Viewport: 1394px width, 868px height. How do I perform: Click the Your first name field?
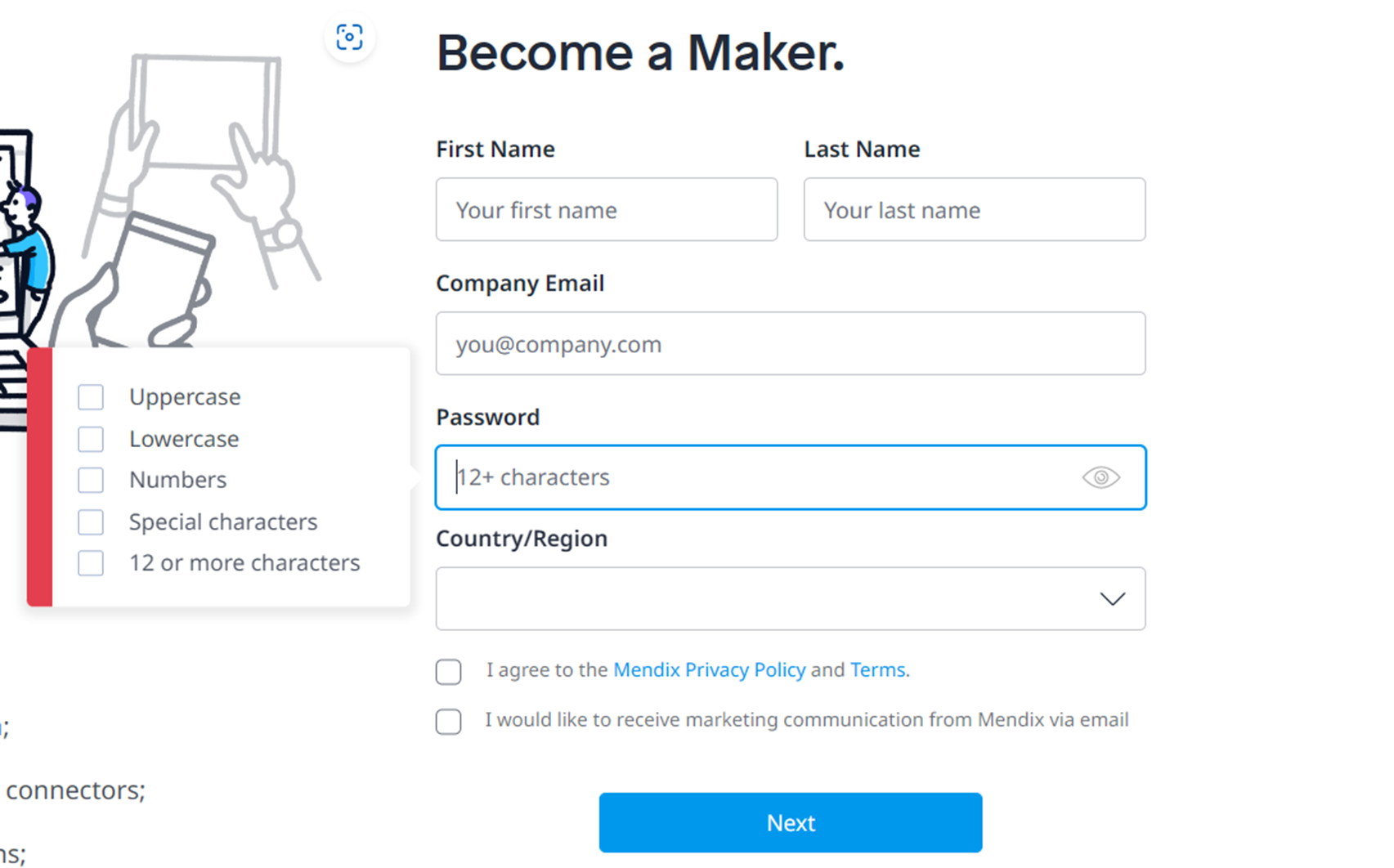click(606, 210)
